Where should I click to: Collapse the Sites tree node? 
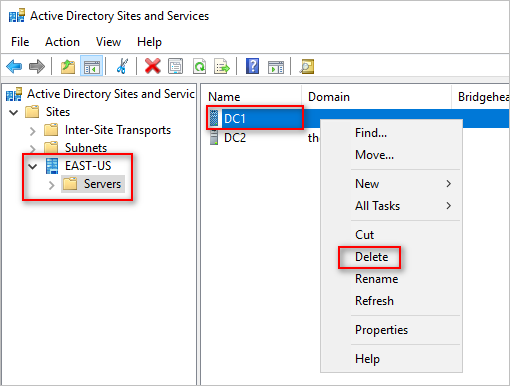(x=14, y=112)
